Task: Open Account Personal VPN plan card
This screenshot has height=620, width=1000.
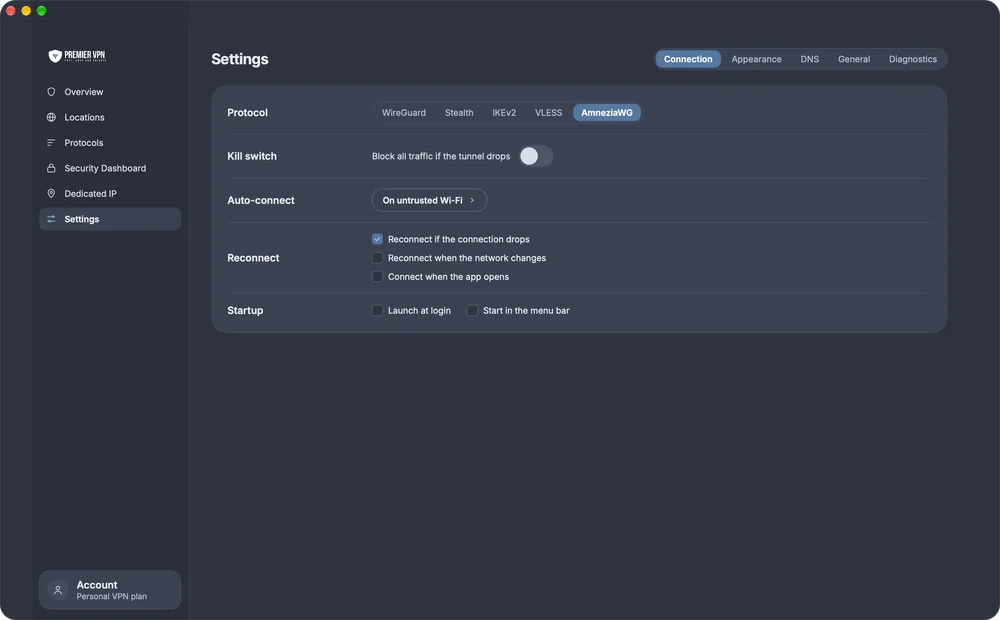Action: coord(110,590)
